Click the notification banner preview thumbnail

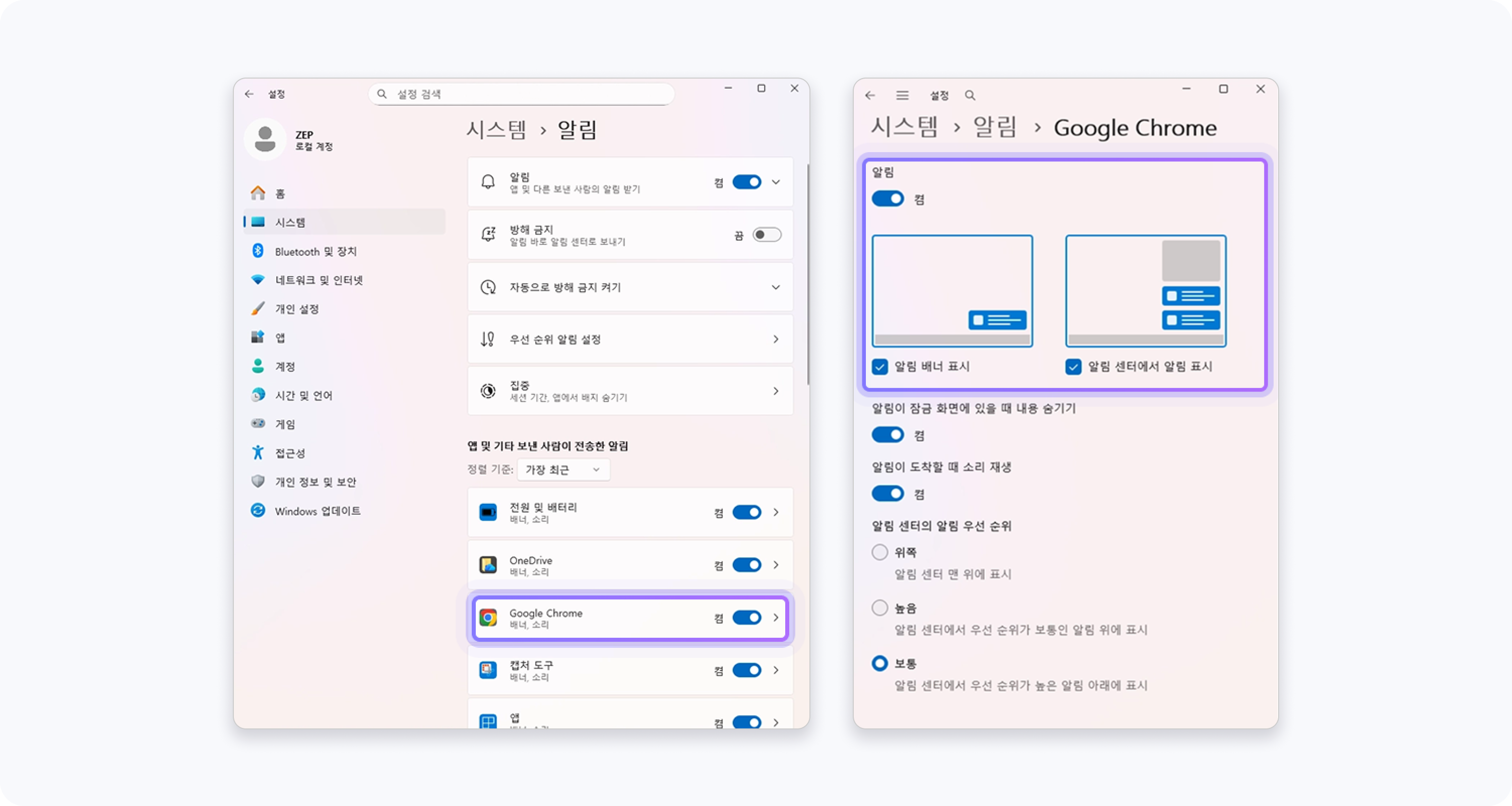[952, 291]
